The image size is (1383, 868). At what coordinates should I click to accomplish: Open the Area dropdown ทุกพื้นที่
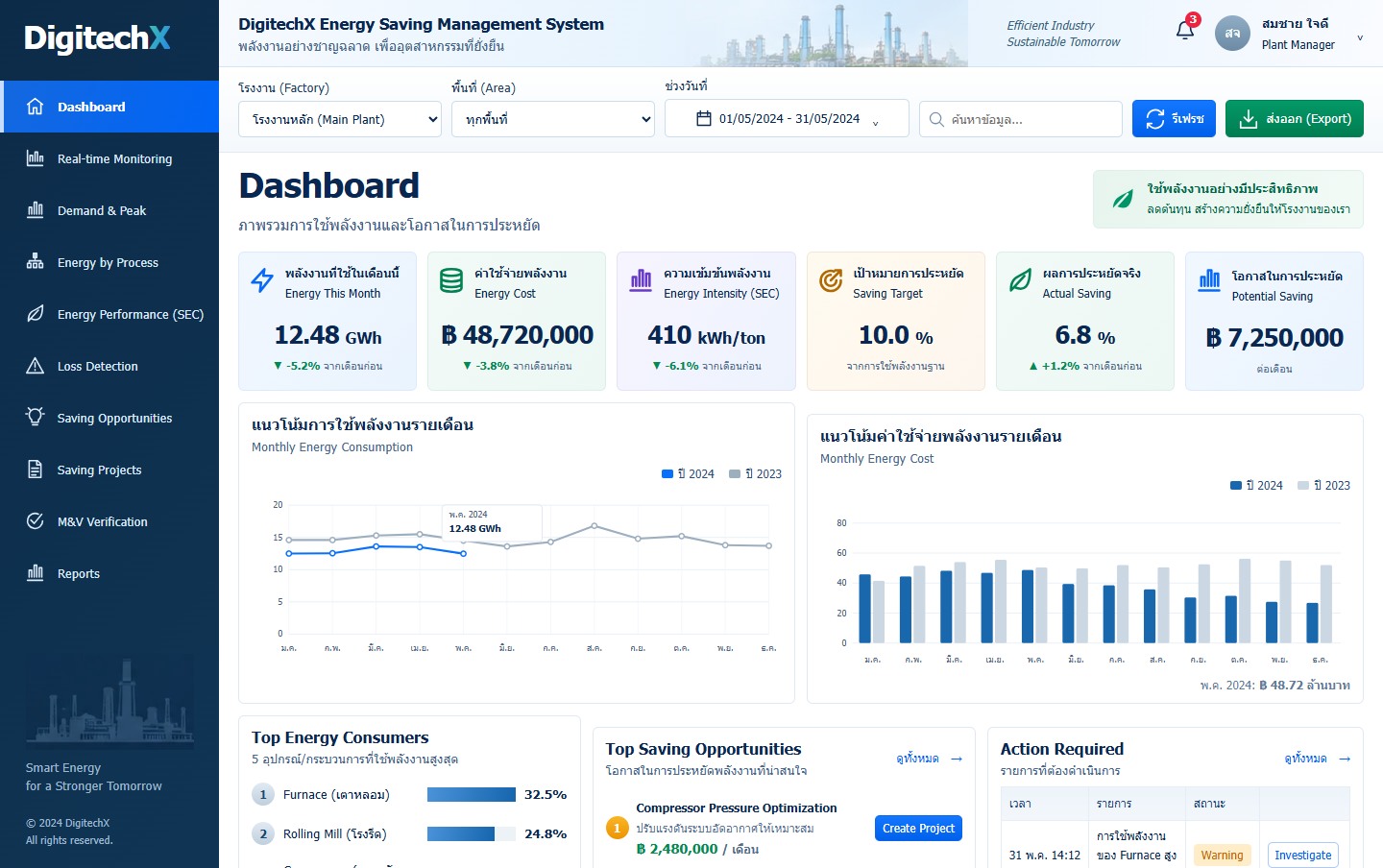click(553, 119)
